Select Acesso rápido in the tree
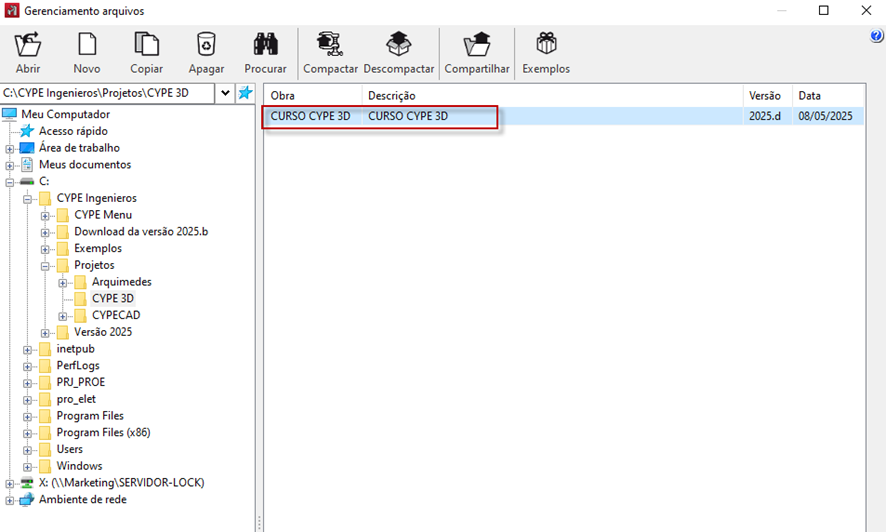This screenshot has width=886, height=532. 72,131
